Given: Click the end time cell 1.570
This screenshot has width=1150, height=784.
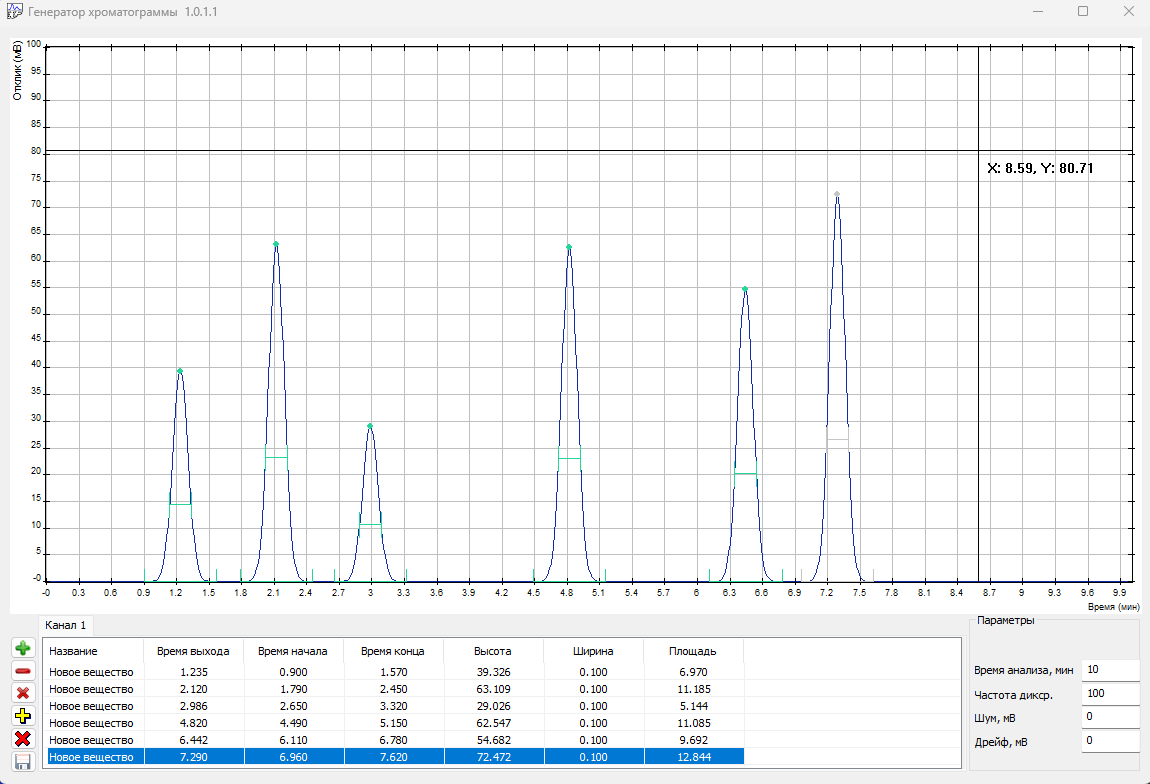Looking at the screenshot, I should pos(393,672).
